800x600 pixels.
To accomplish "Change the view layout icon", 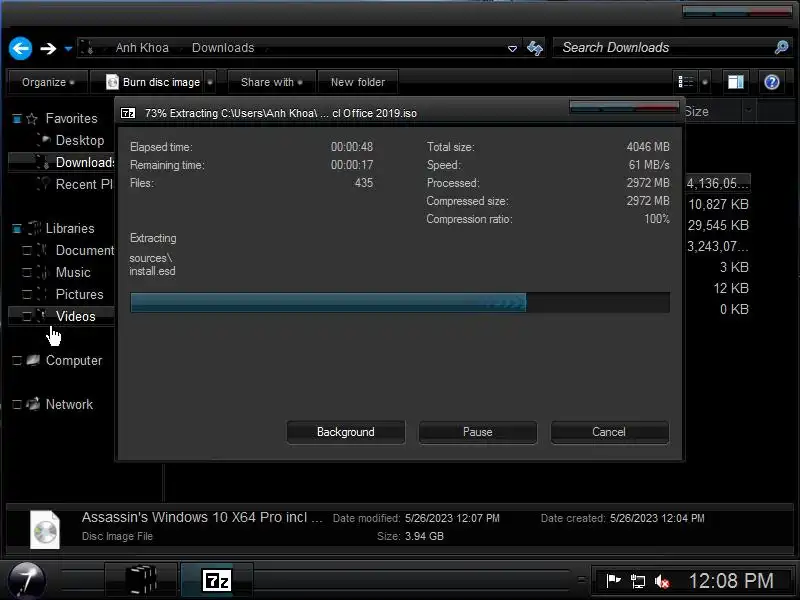I will pyautogui.click(x=686, y=82).
